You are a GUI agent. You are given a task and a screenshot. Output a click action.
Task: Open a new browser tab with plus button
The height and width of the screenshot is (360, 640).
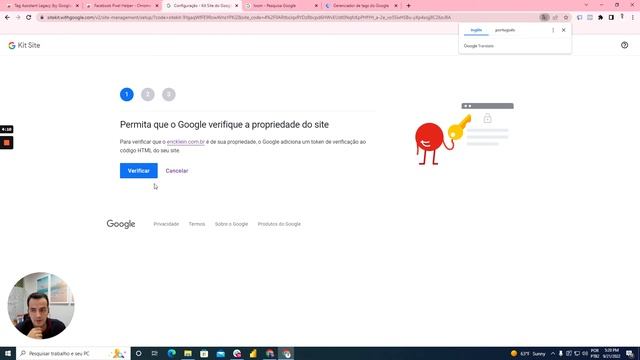(x=409, y=6)
